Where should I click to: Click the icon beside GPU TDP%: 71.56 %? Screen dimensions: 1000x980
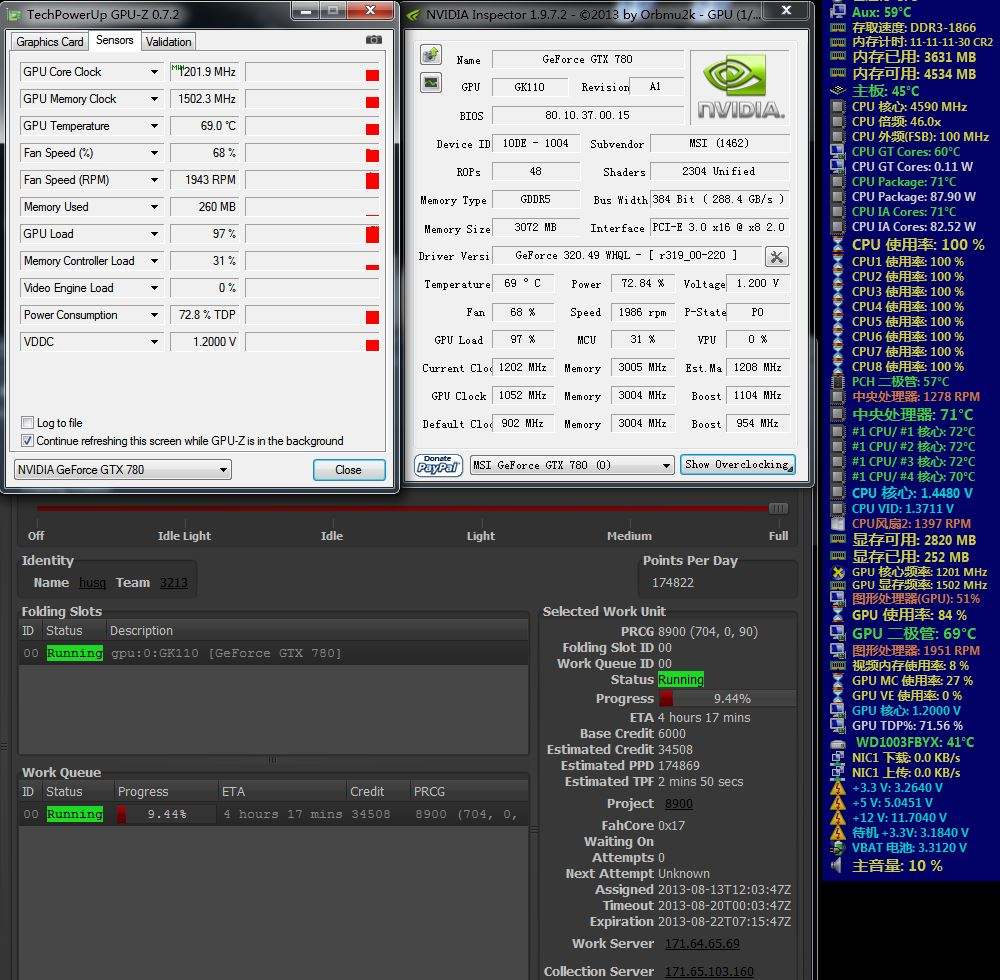pos(838,726)
